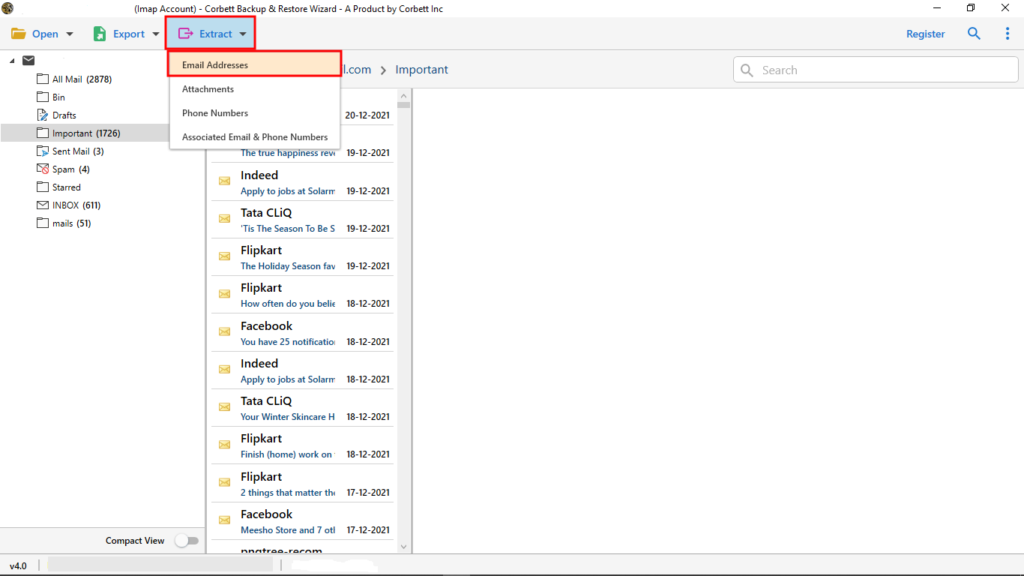Click the Starred folder icon
1024x576 pixels.
[x=42, y=187]
